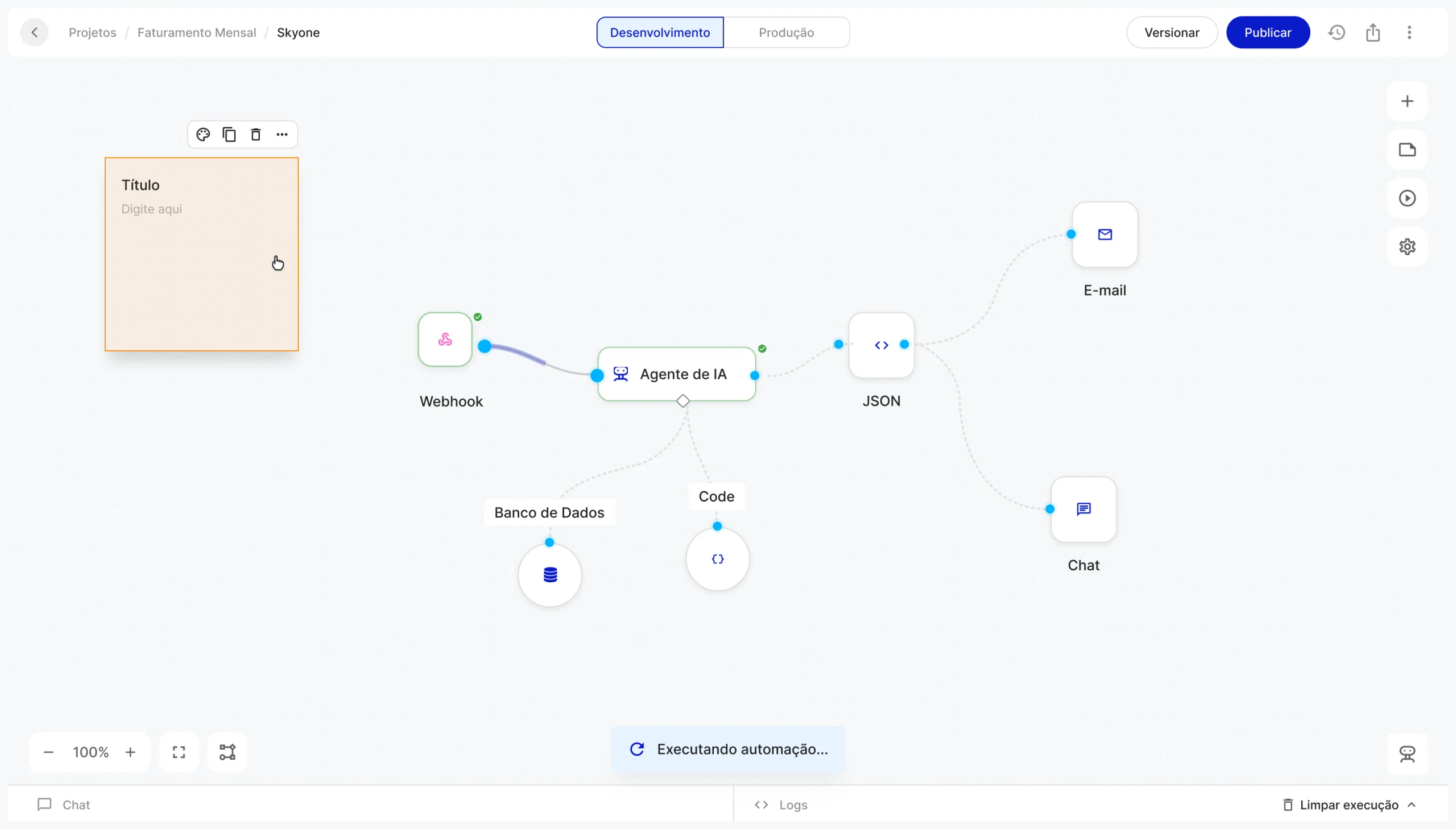1456x829 pixels.
Task: Open the Chat tab at bottom
Action: 64,805
